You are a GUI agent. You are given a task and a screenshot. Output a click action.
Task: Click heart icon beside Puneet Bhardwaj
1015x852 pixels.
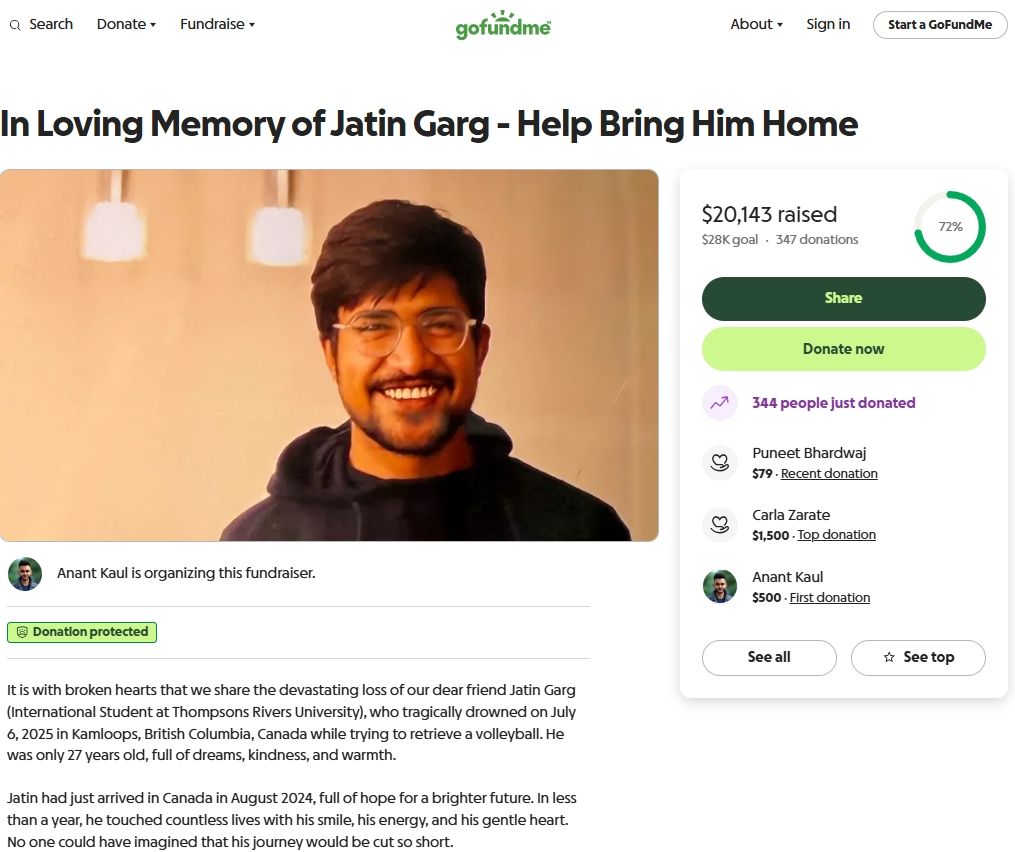(720, 462)
